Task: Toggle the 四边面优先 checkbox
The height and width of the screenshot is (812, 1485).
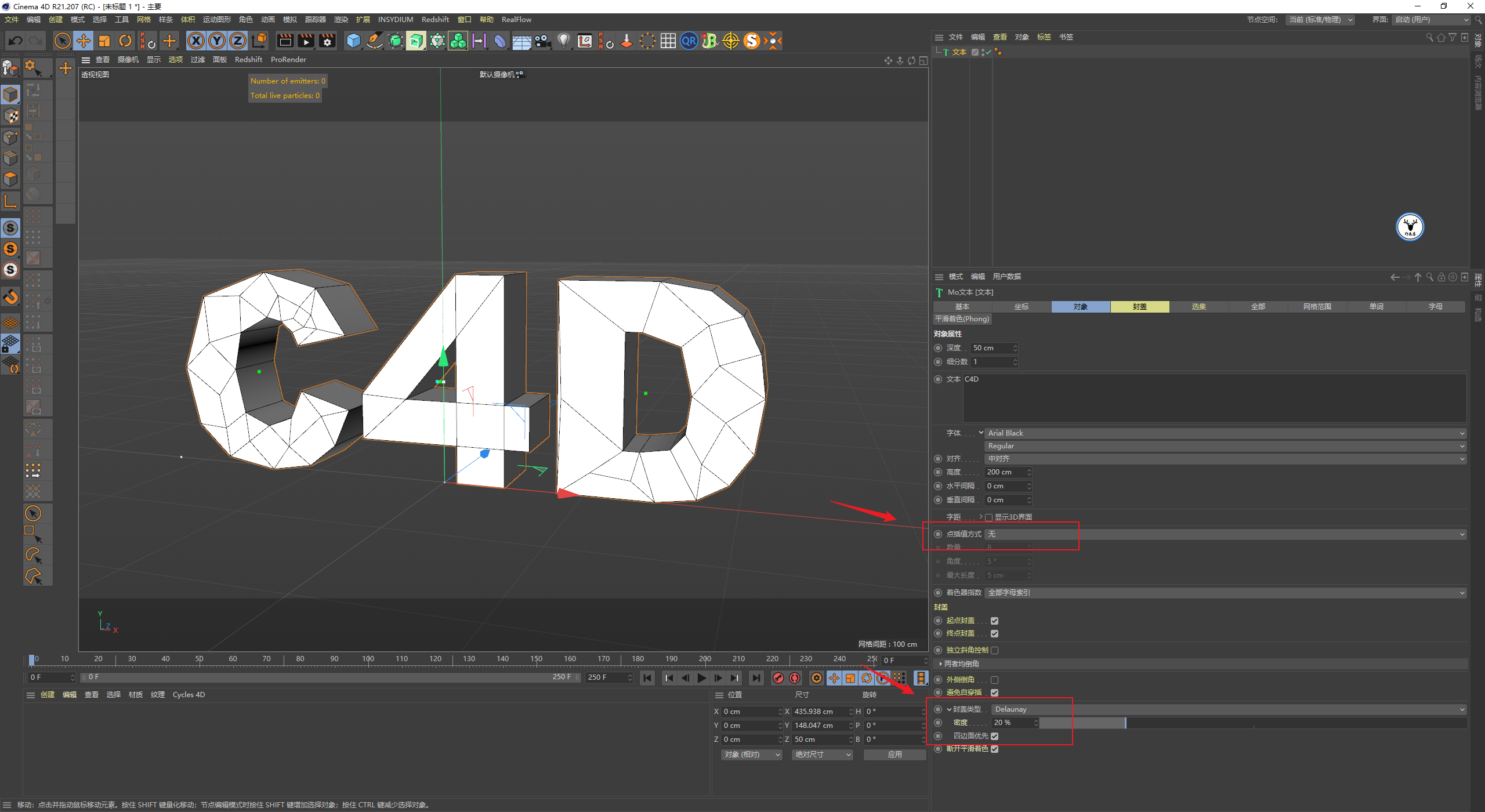Action: (994, 736)
